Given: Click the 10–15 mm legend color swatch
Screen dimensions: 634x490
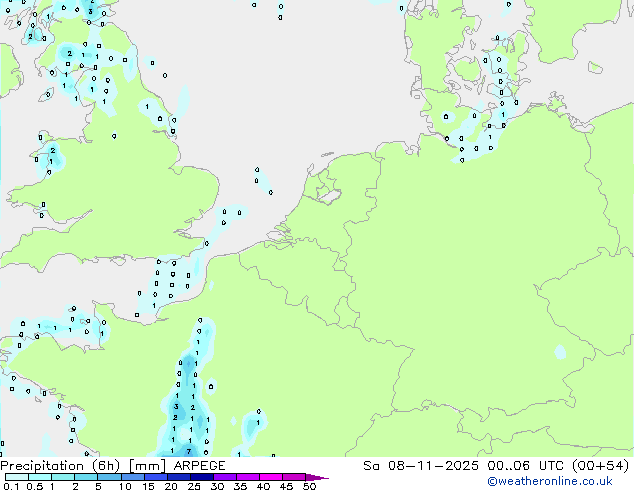Looking at the screenshot, I should point(133,477).
